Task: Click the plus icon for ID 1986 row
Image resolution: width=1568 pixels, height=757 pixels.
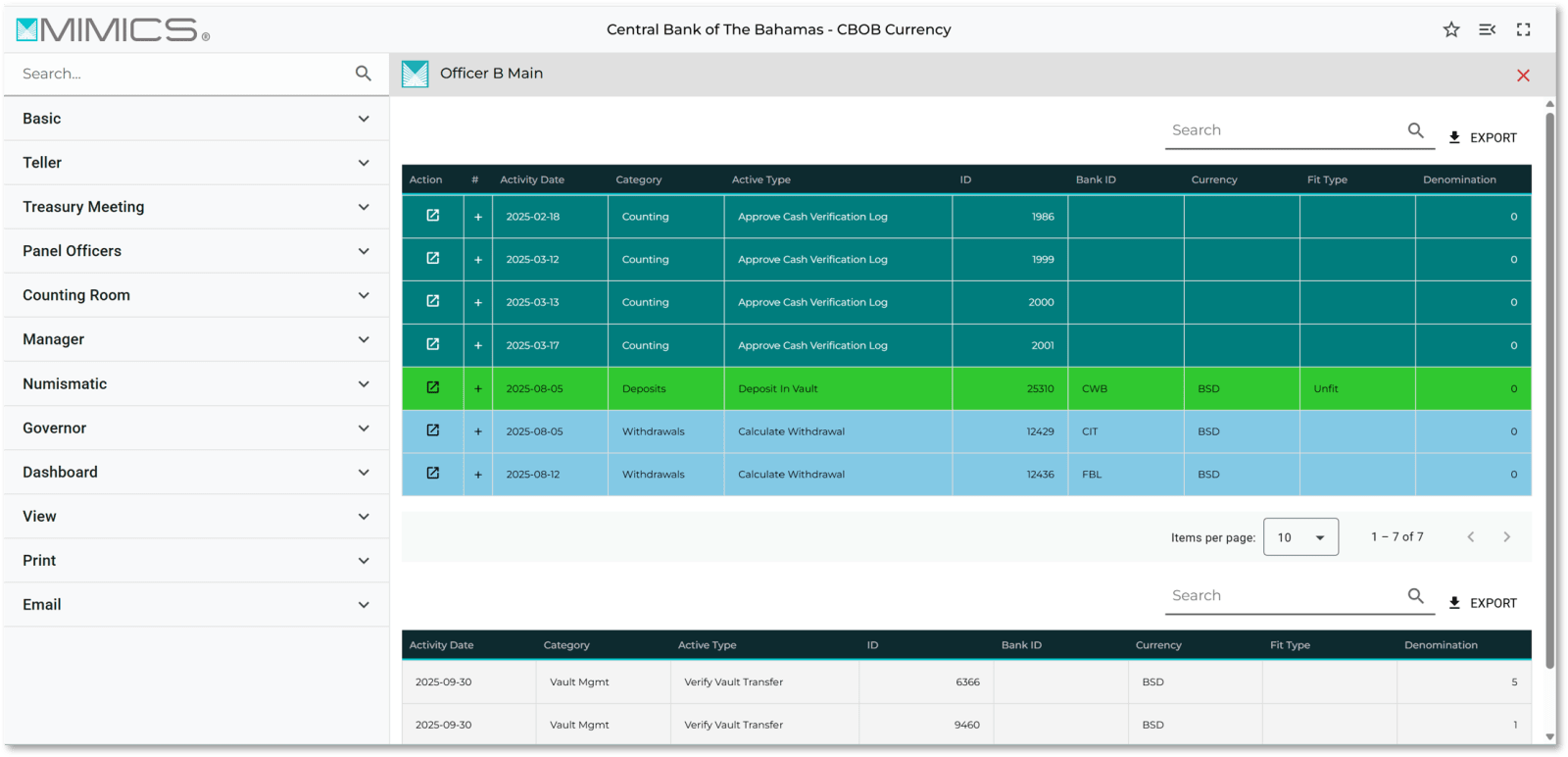Action: (478, 217)
